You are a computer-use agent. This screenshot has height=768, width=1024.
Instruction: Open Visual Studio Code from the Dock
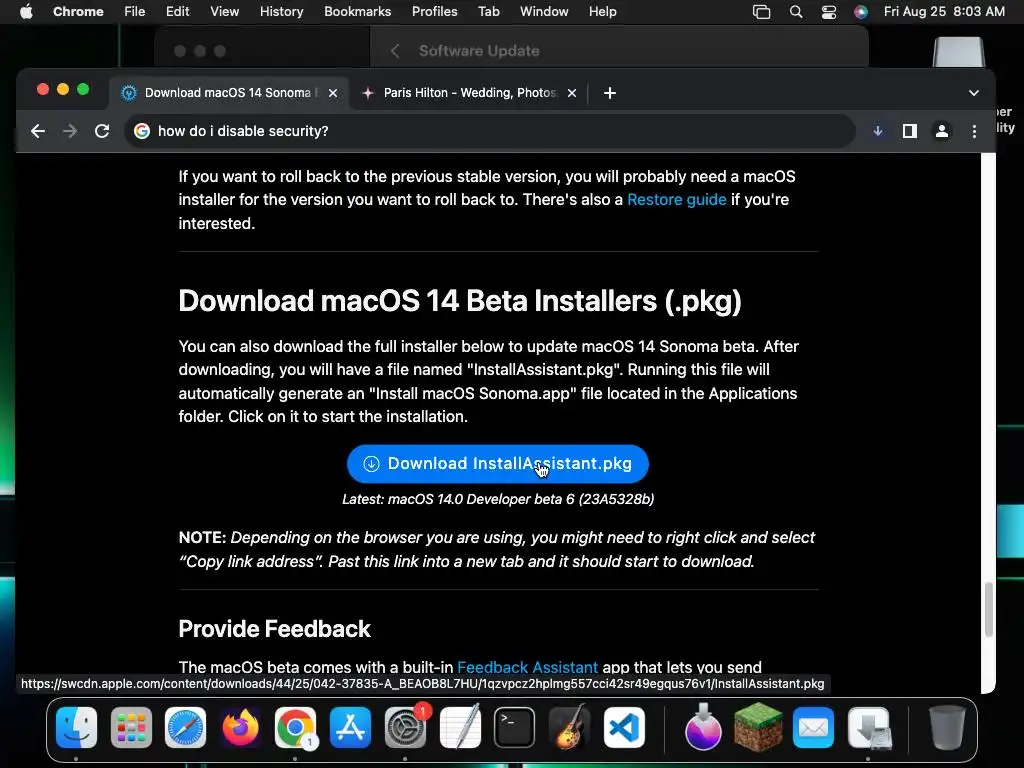point(624,728)
